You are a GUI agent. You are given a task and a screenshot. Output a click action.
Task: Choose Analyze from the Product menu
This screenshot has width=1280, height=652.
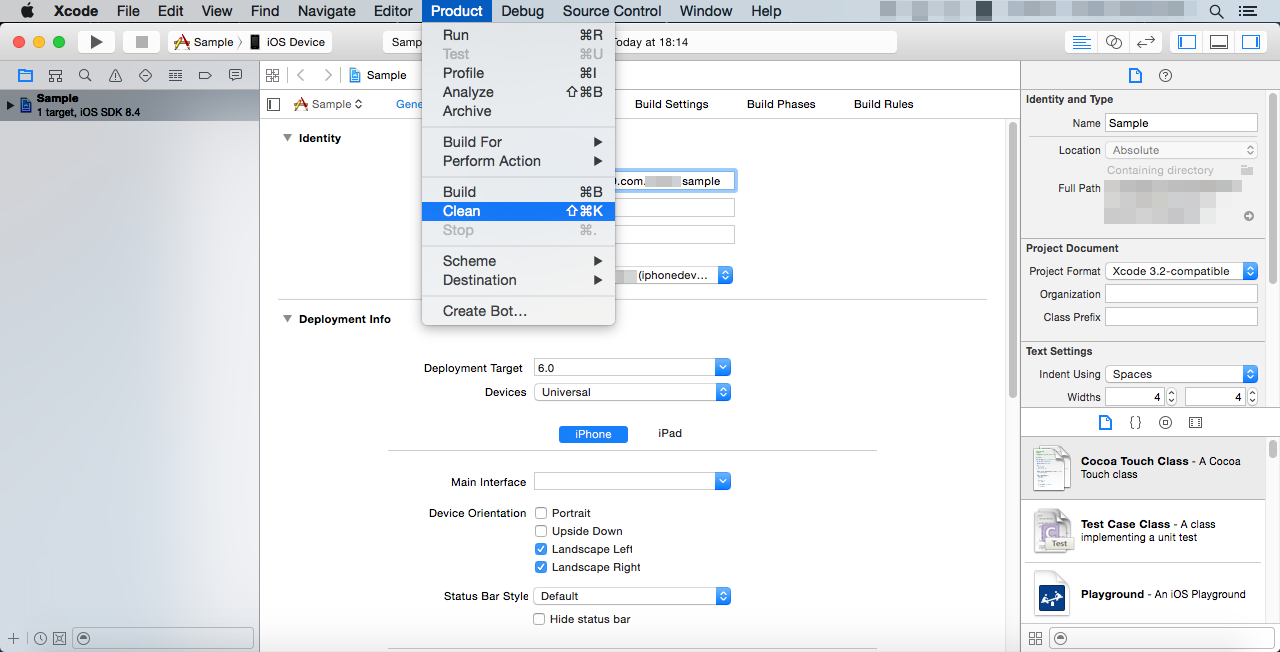click(518, 92)
